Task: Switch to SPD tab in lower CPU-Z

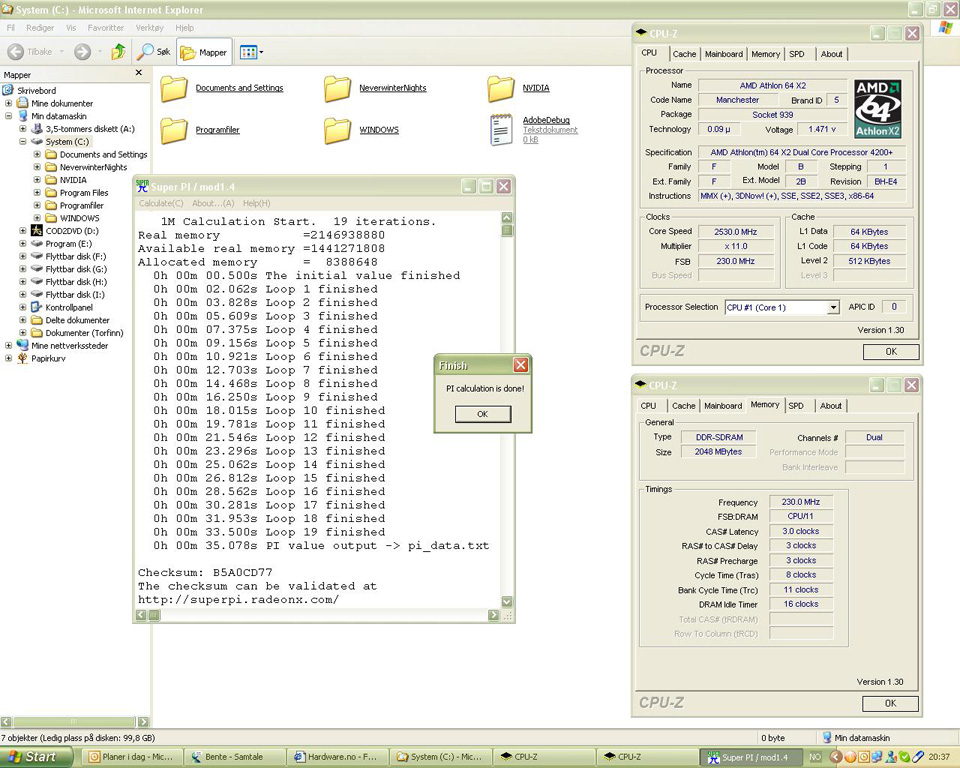Action: [x=796, y=405]
